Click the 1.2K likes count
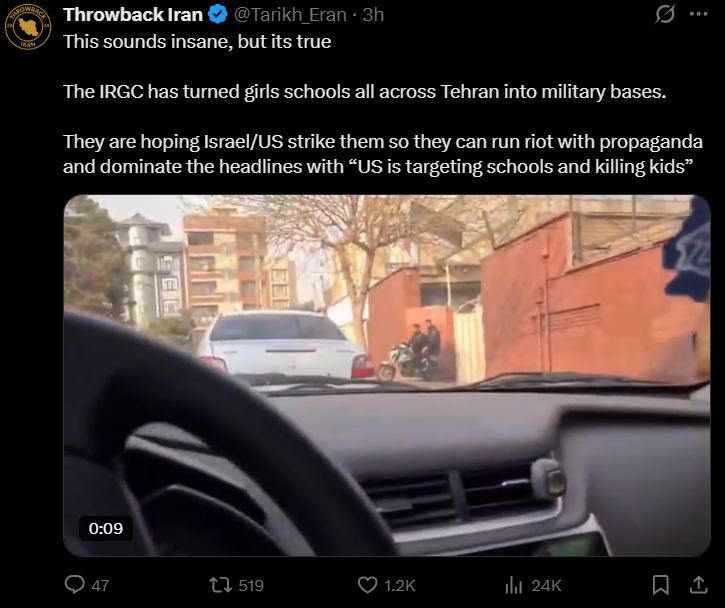725x608 pixels. coord(400,585)
